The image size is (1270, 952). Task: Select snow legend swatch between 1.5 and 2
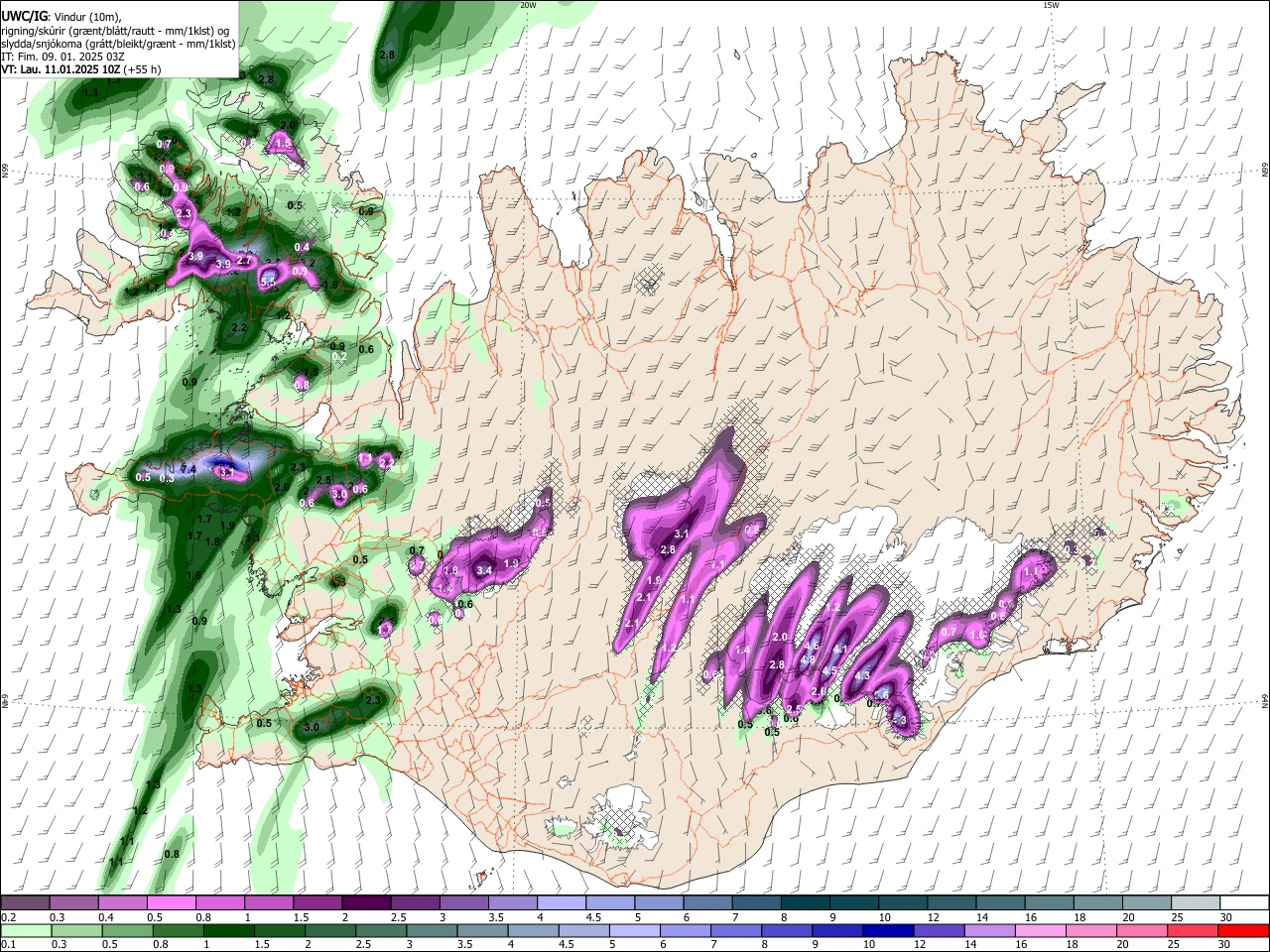coord(317,902)
